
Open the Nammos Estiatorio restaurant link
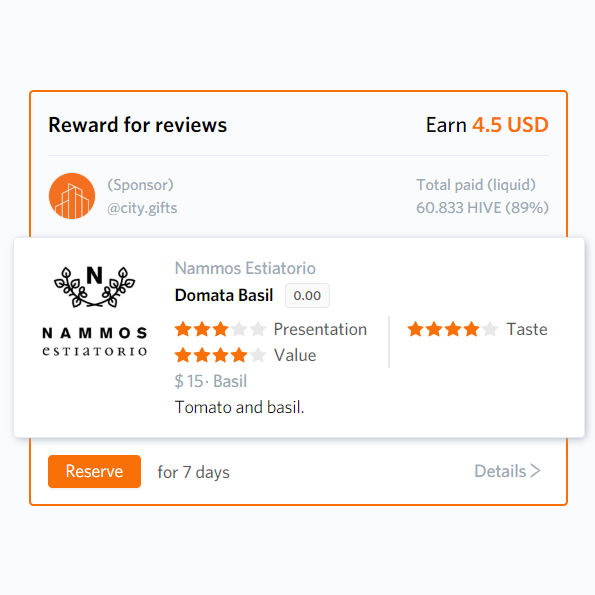point(245,268)
